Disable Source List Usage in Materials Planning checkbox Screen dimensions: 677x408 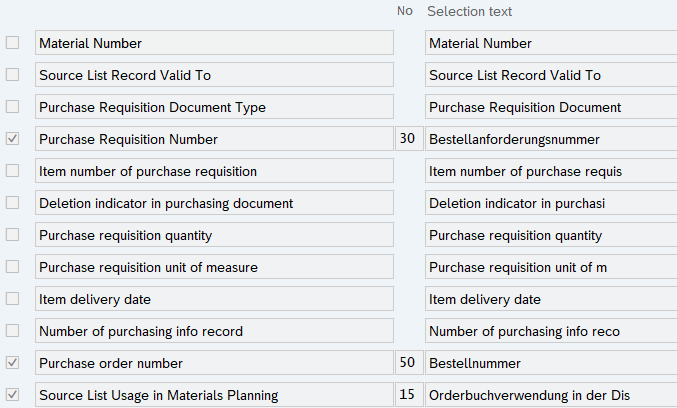click(x=12, y=395)
